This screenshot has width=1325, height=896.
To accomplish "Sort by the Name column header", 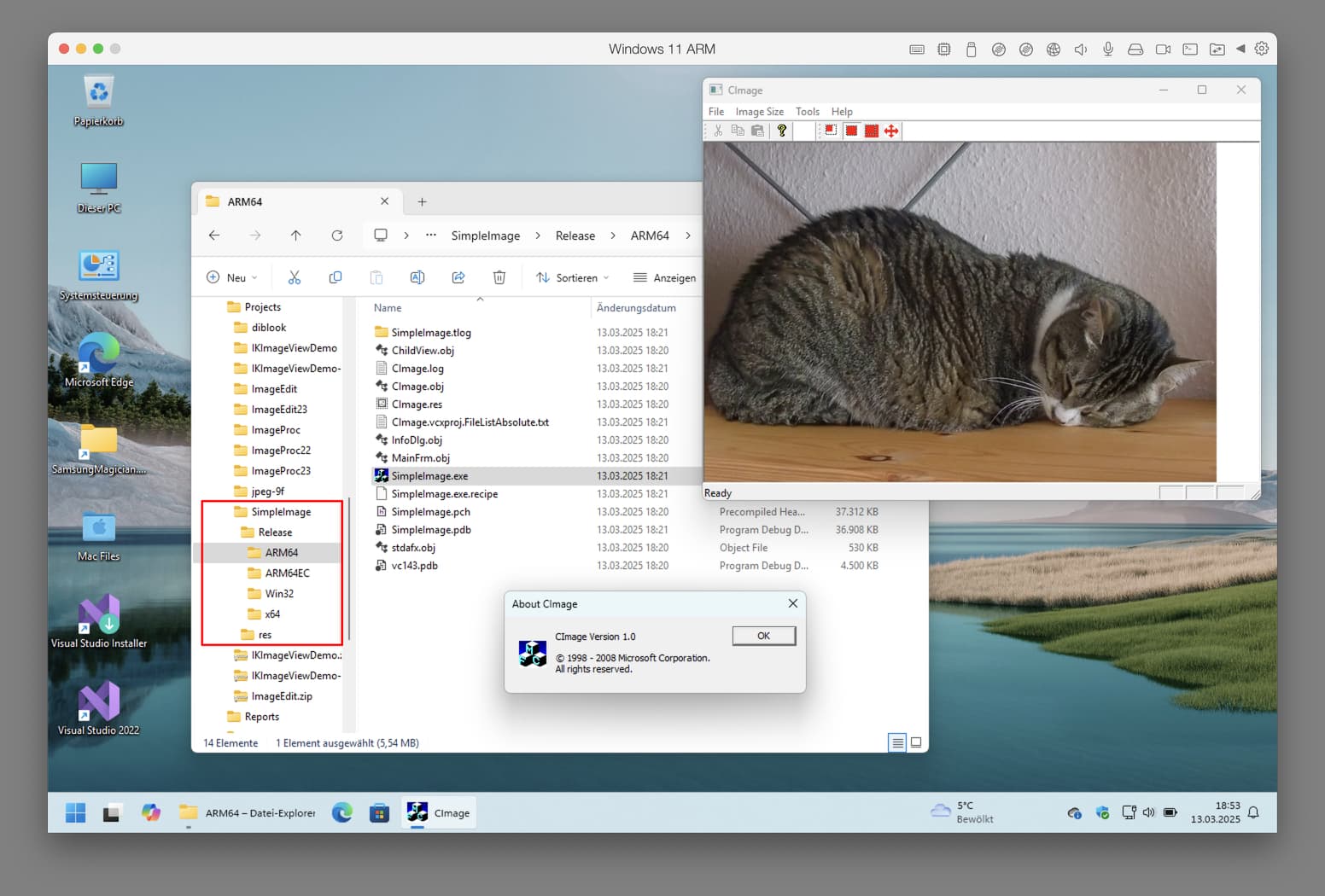I will pos(388,308).
